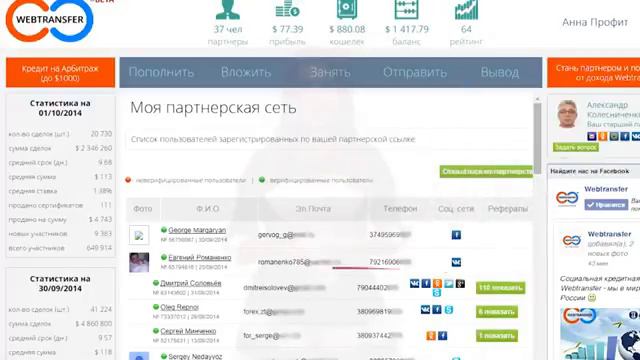Click Александр's mail social icon
Image resolution: width=640 pixels, height=360 pixels.
click(x=592, y=136)
